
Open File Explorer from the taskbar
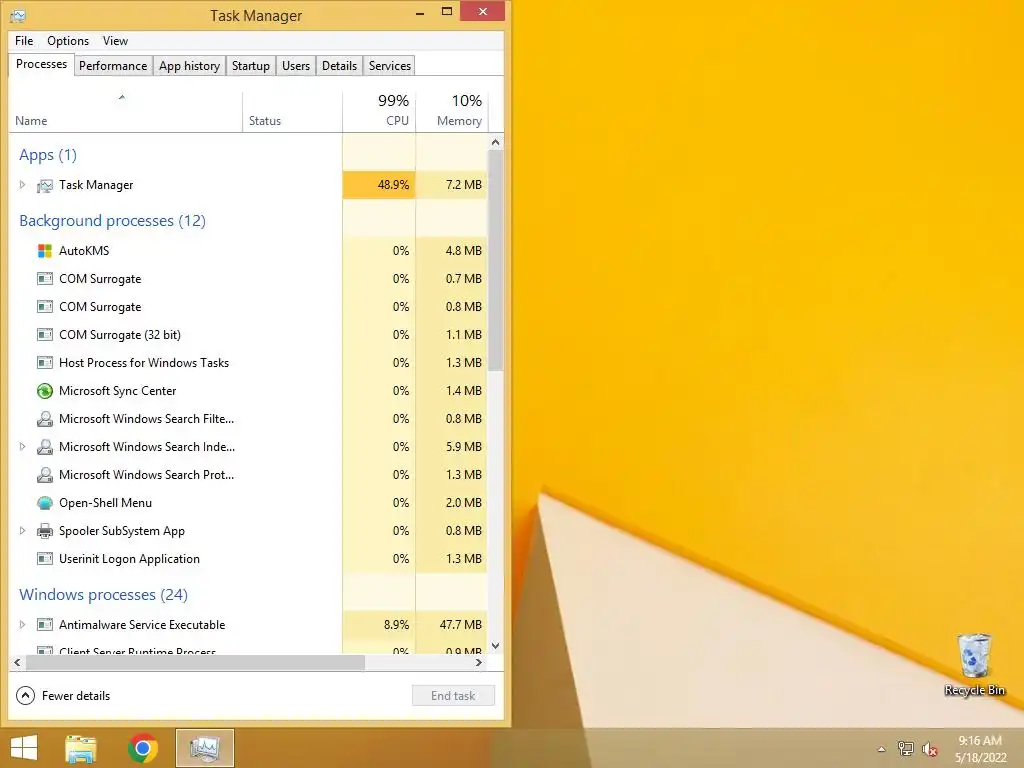tap(81, 748)
